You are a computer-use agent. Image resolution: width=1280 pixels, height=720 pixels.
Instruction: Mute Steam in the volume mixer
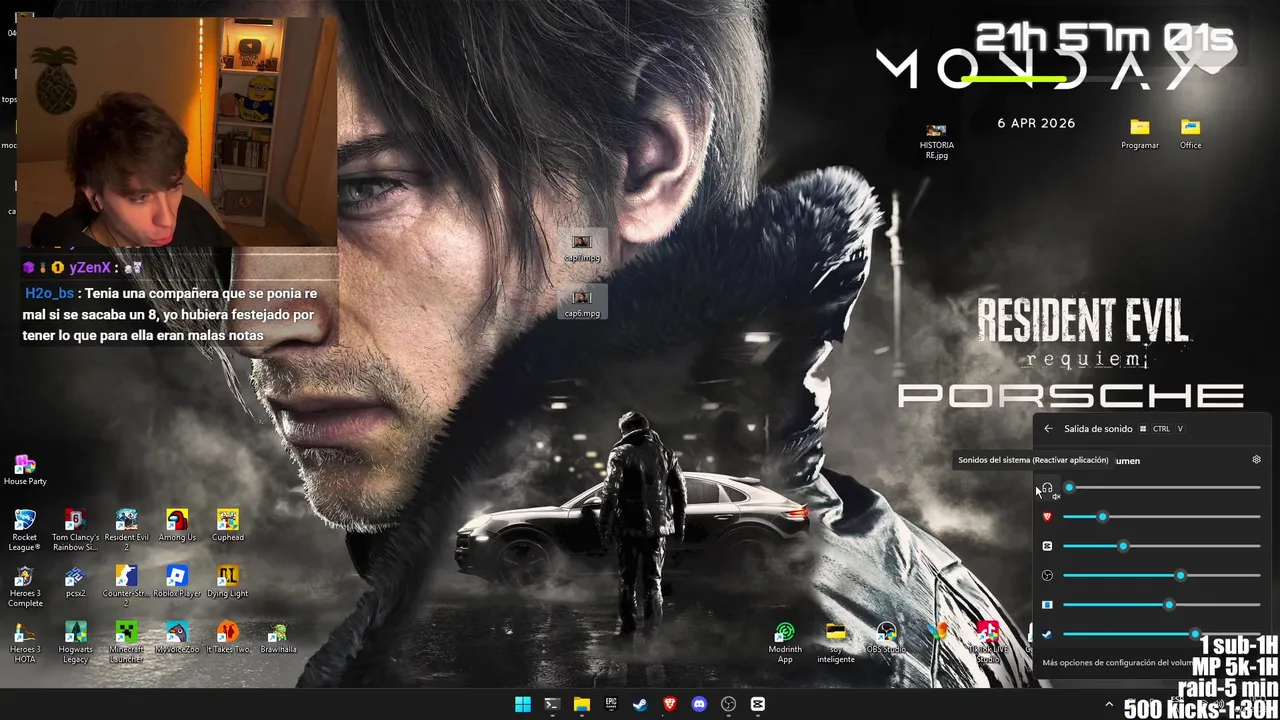(1047, 634)
